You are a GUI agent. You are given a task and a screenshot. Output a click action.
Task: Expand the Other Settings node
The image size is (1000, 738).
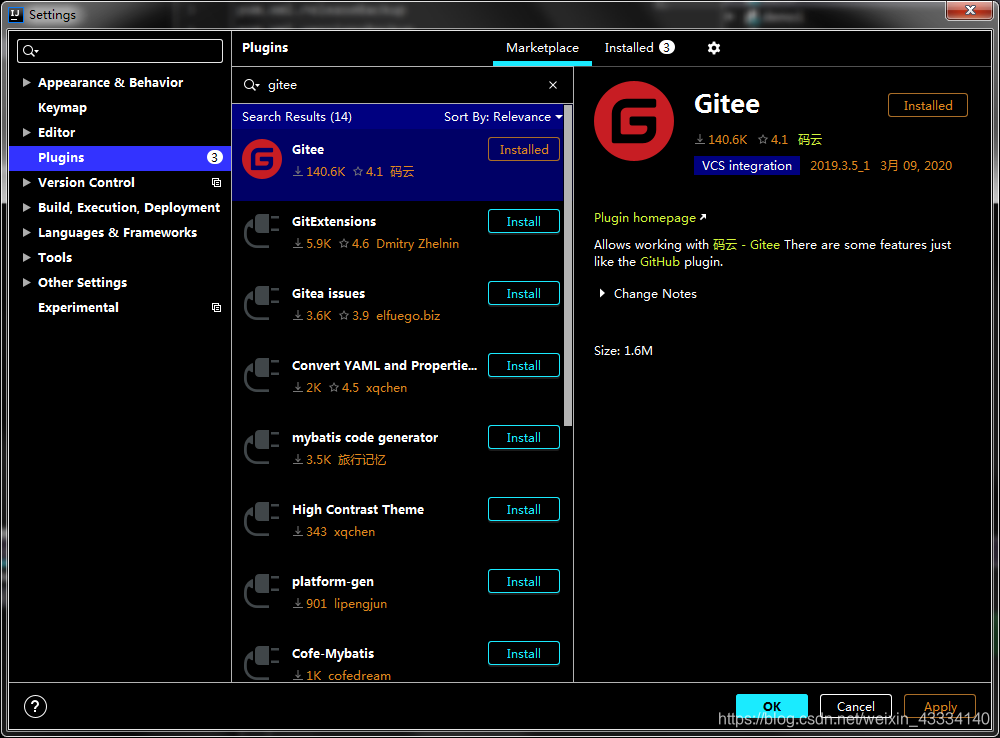tap(26, 283)
